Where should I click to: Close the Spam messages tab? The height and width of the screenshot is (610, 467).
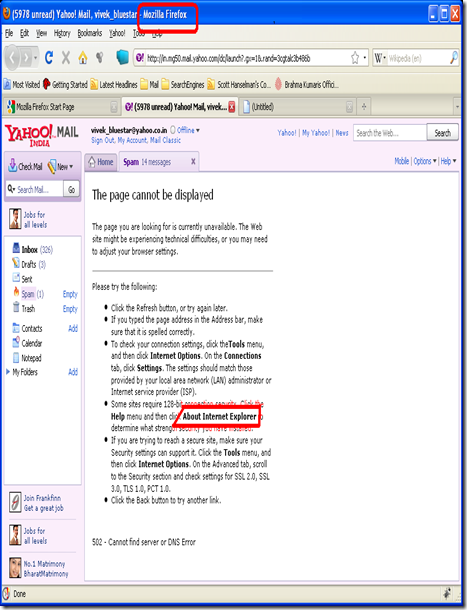tap(193, 161)
